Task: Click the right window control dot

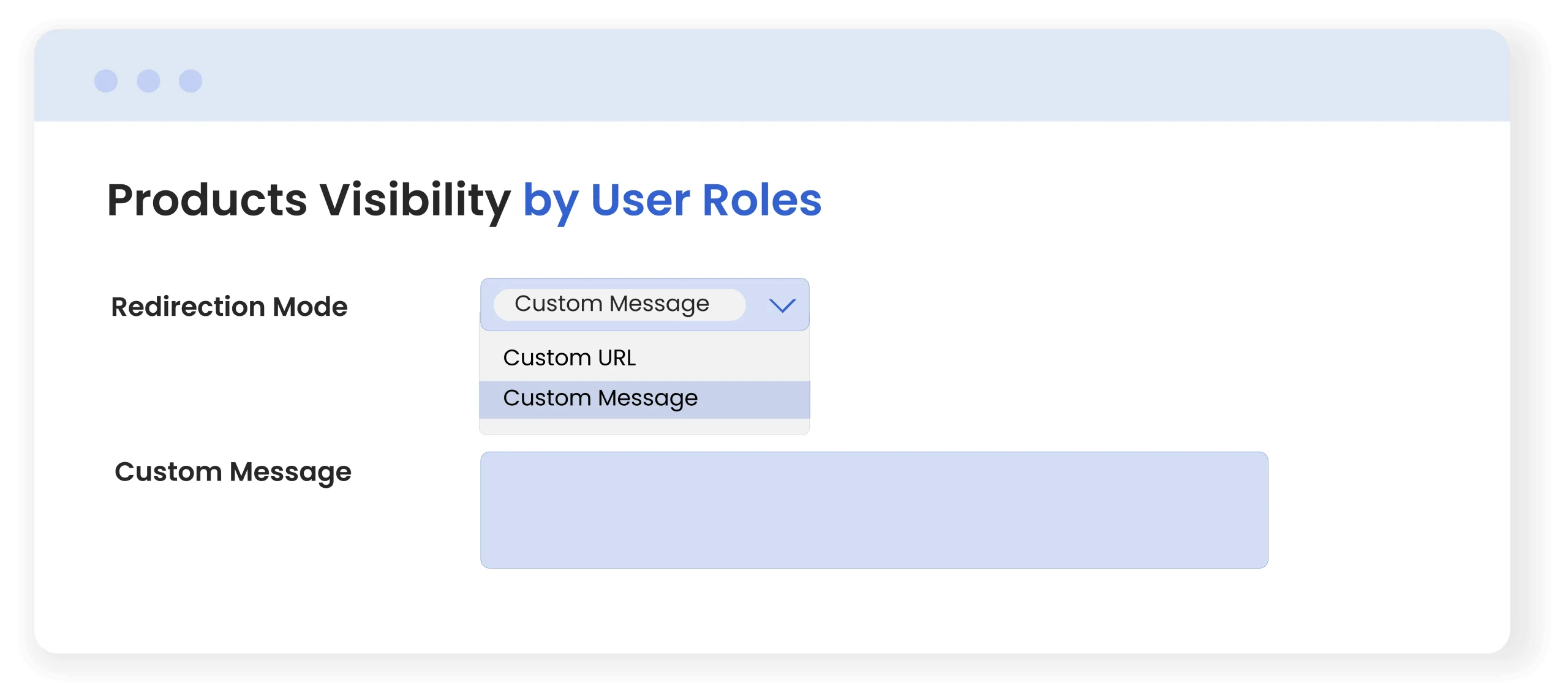Action: coord(190,81)
